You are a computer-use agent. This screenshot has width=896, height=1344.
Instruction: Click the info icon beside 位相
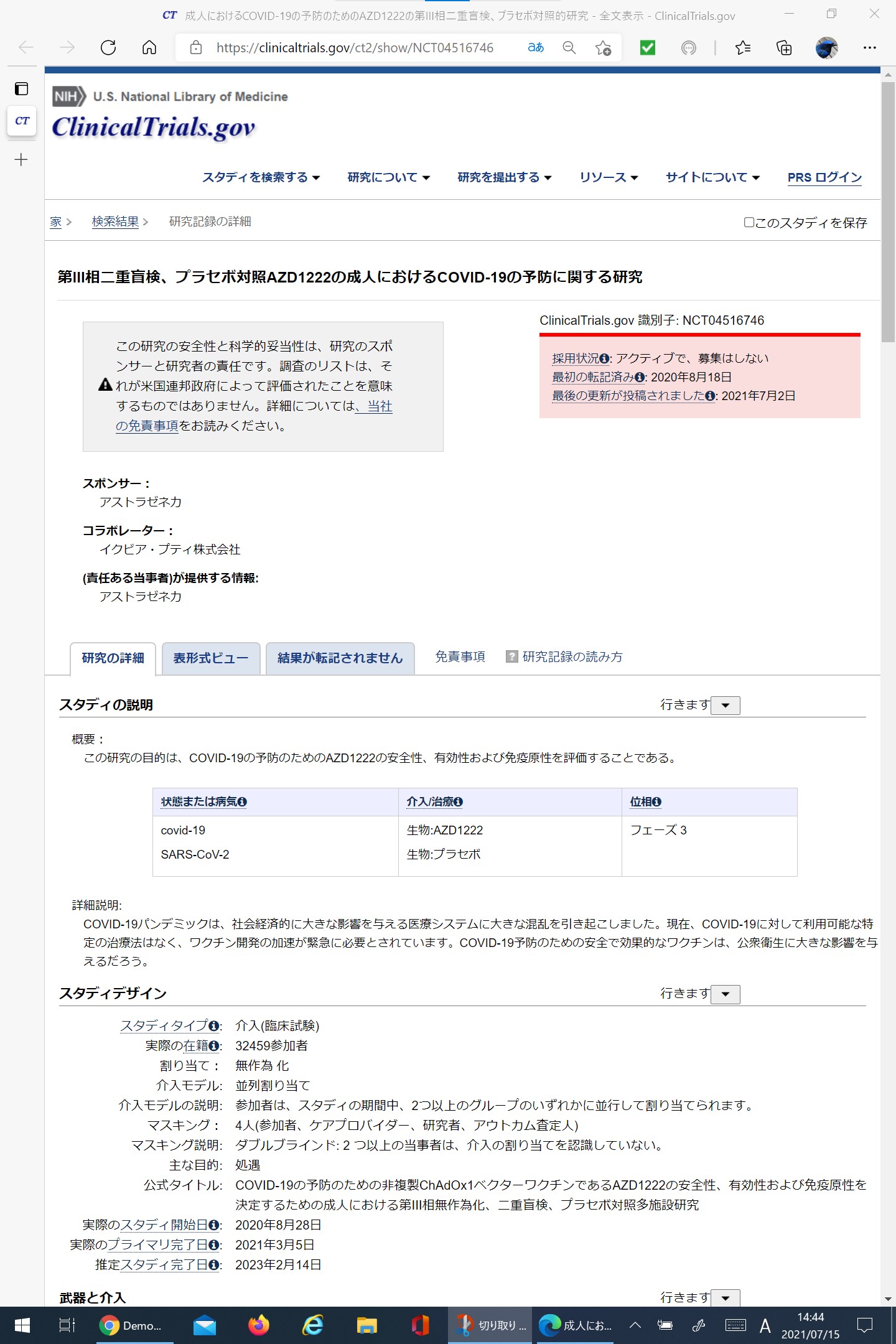click(x=656, y=802)
